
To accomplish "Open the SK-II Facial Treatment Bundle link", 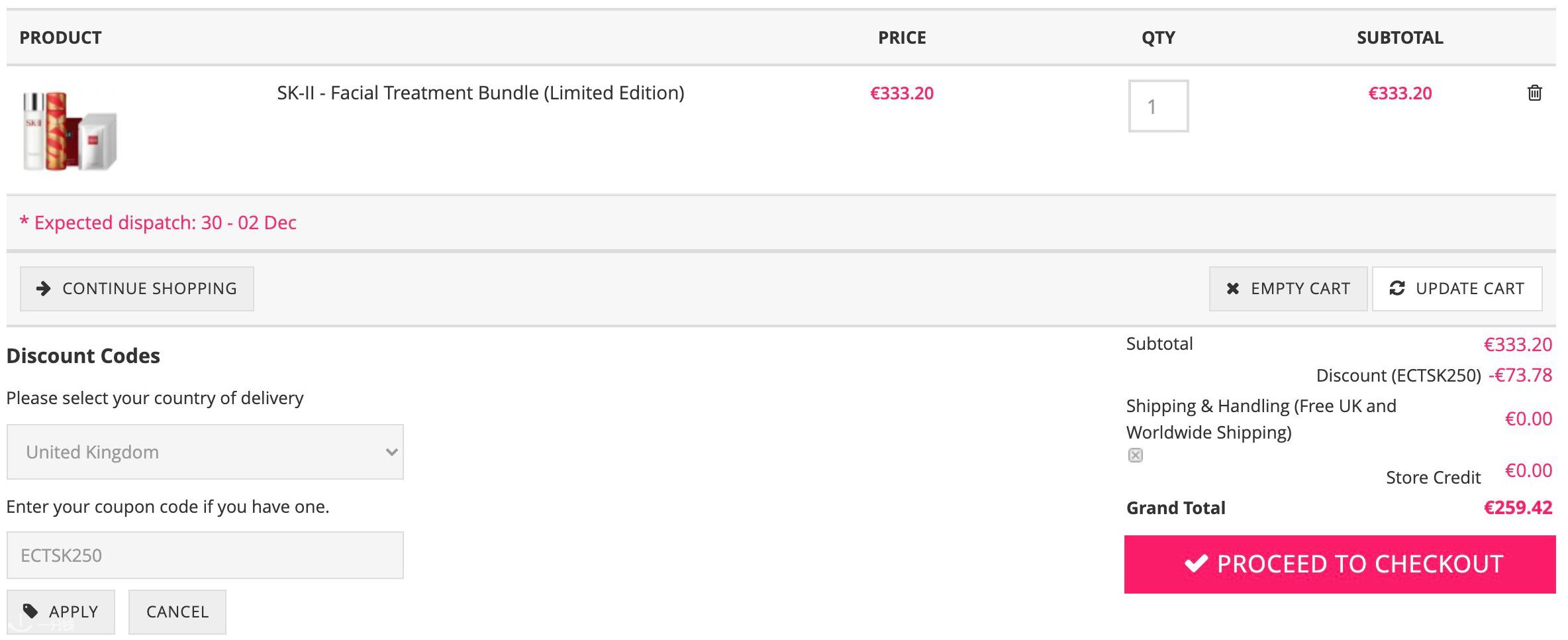I will coord(481,93).
